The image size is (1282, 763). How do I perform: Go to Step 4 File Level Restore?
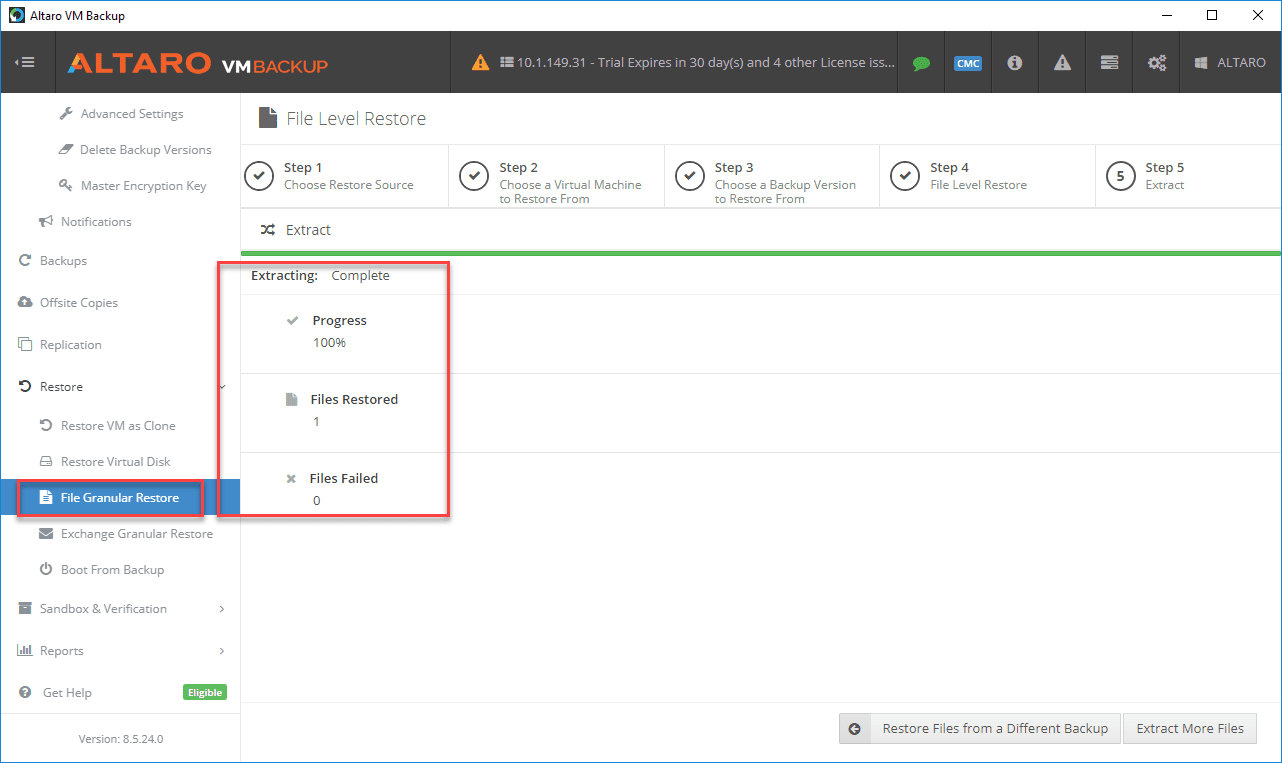coord(987,176)
